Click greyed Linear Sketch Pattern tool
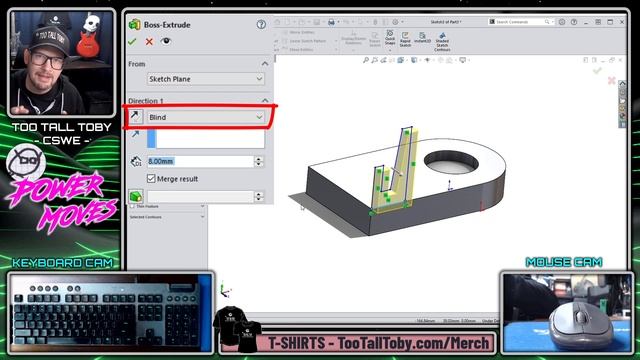This screenshot has width=640, height=360. (304, 41)
